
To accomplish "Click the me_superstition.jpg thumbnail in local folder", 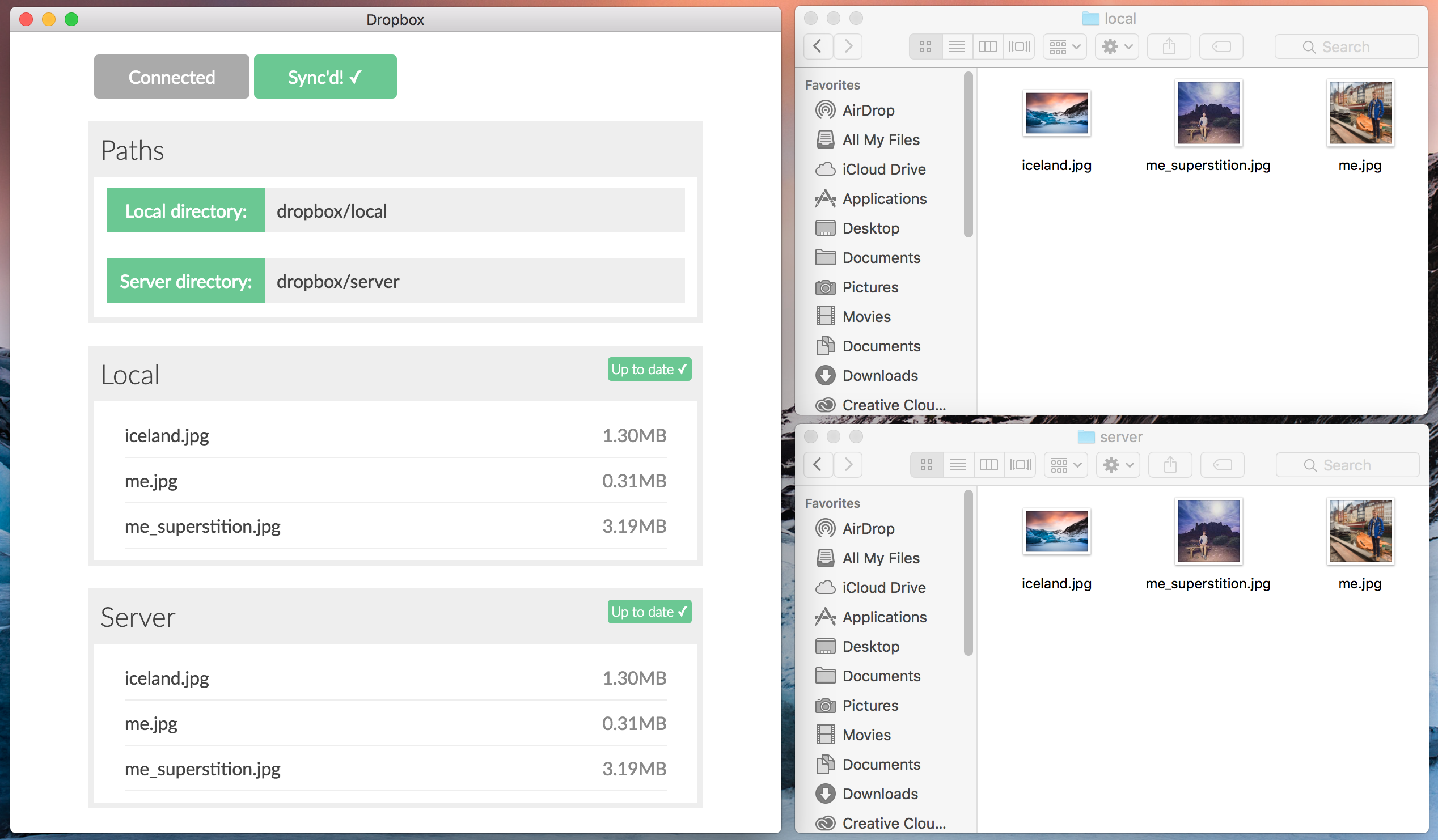I will point(1207,113).
